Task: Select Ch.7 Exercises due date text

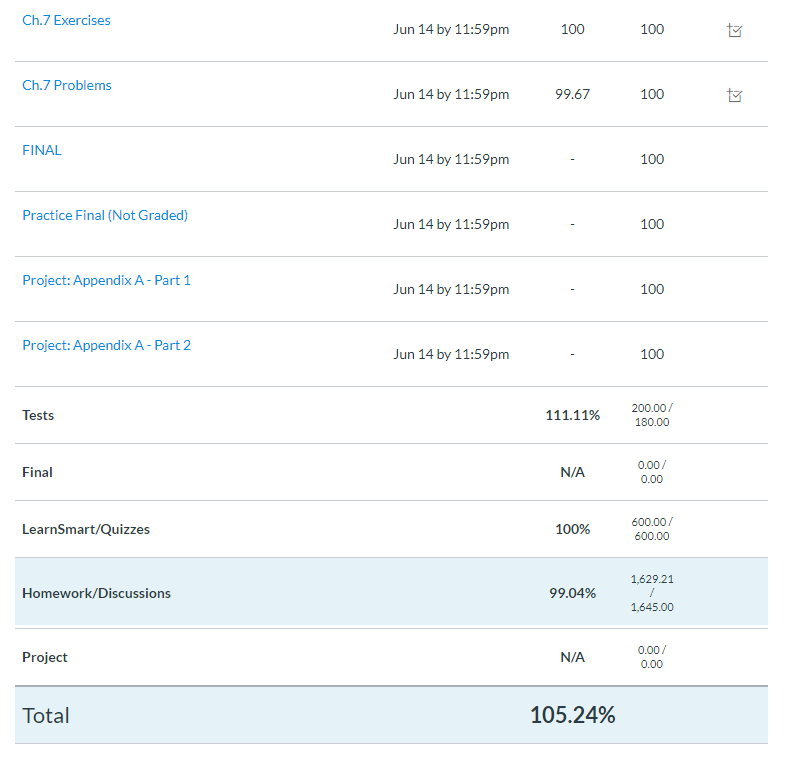Action: [x=451, y=29]
